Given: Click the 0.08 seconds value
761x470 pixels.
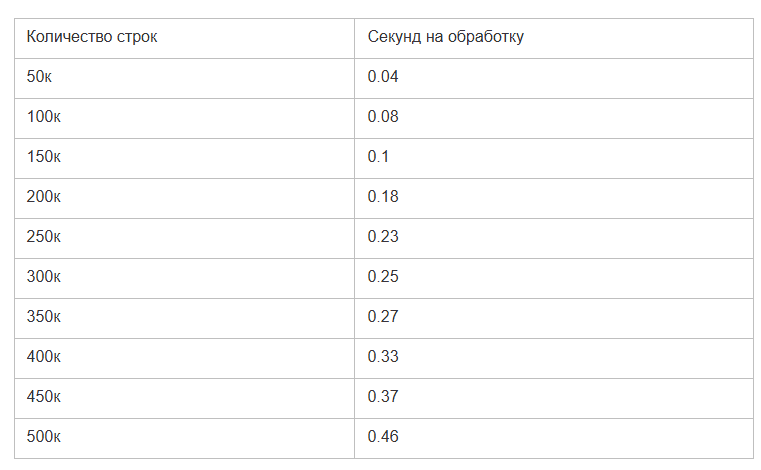Looking at the screenshot, I should click(x=383, y=117).
